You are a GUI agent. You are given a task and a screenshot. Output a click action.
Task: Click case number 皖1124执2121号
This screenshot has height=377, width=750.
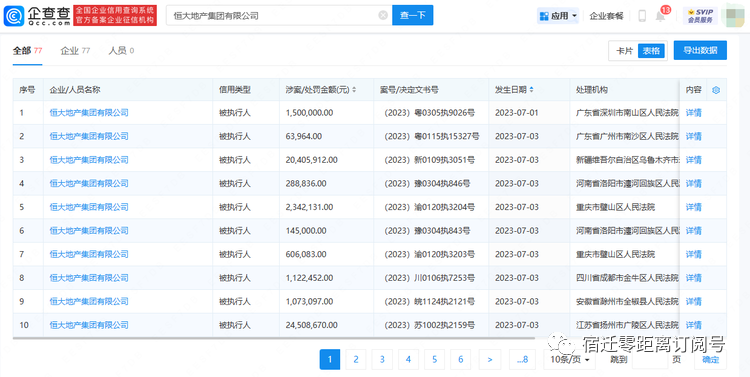coord(443,301)
